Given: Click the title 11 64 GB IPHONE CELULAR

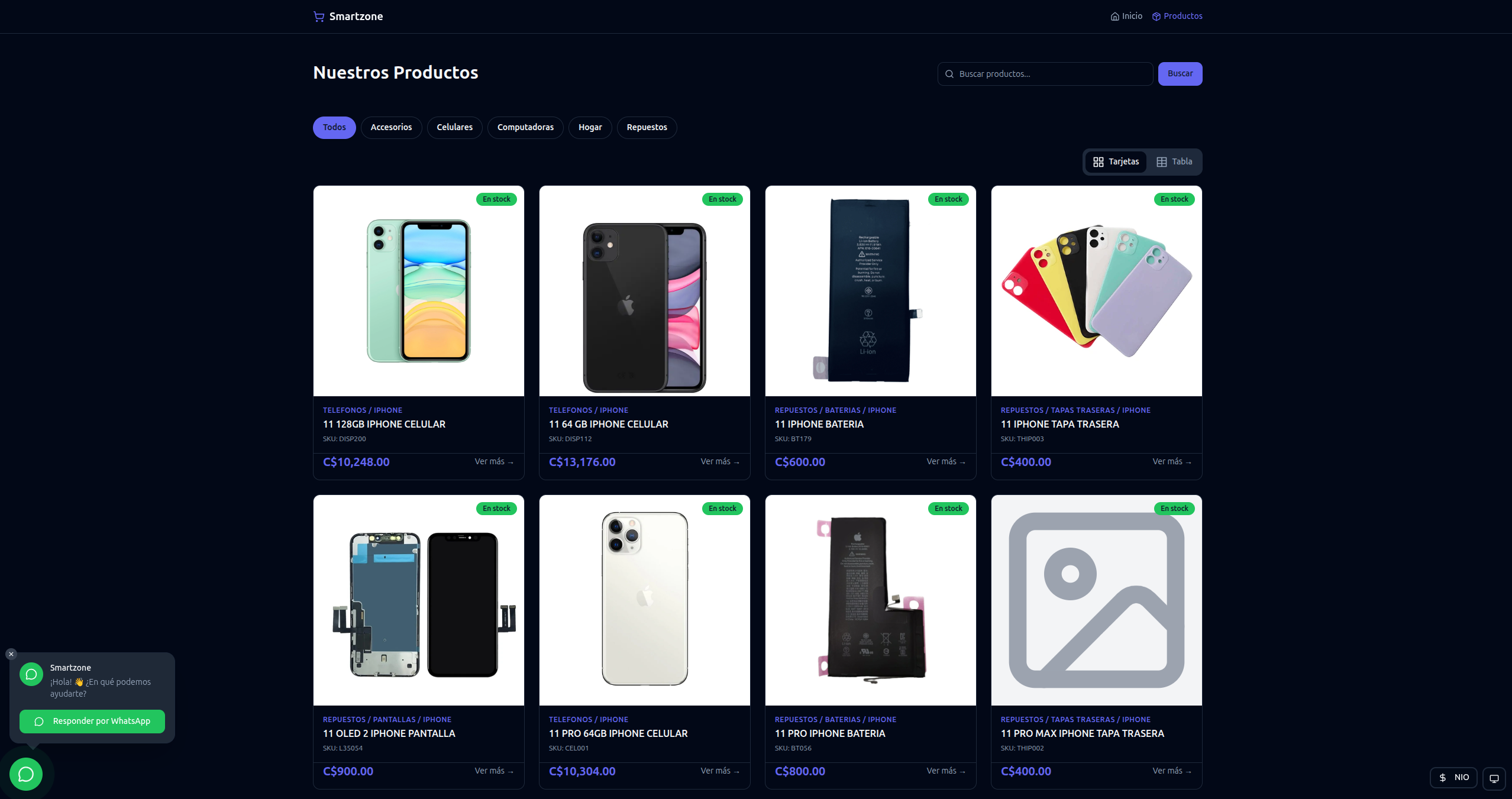Looking at the screenshot, I should tap(609, 425).
